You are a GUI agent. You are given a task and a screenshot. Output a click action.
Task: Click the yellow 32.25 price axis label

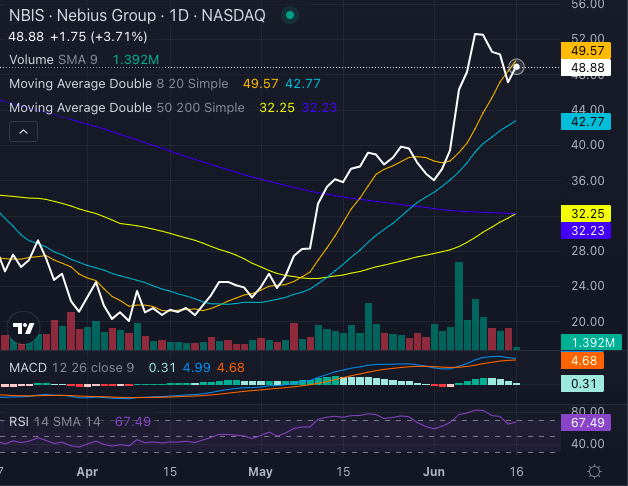tap(586, 214)
